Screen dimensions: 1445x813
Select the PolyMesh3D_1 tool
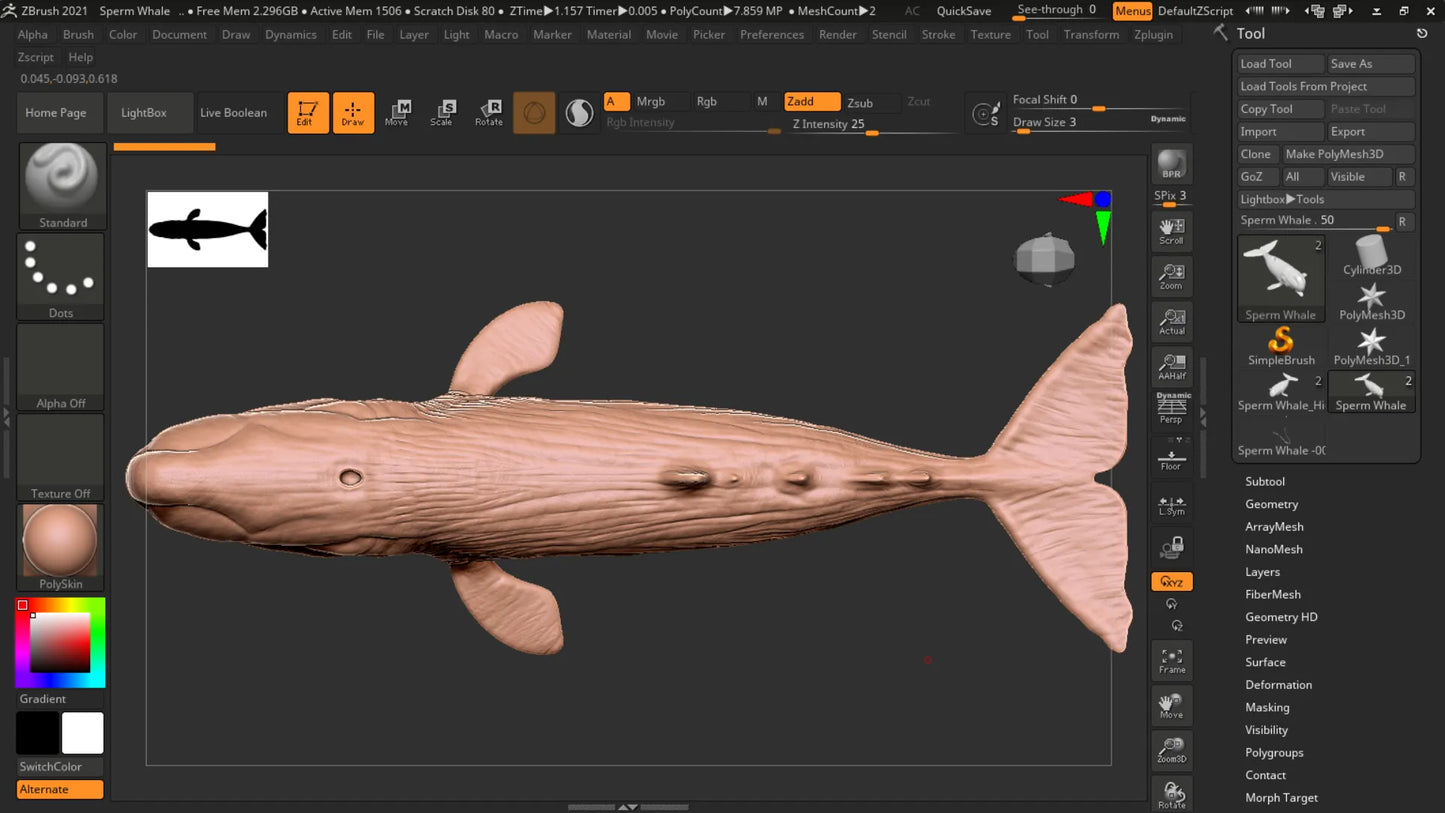[x=1371, y=346]
